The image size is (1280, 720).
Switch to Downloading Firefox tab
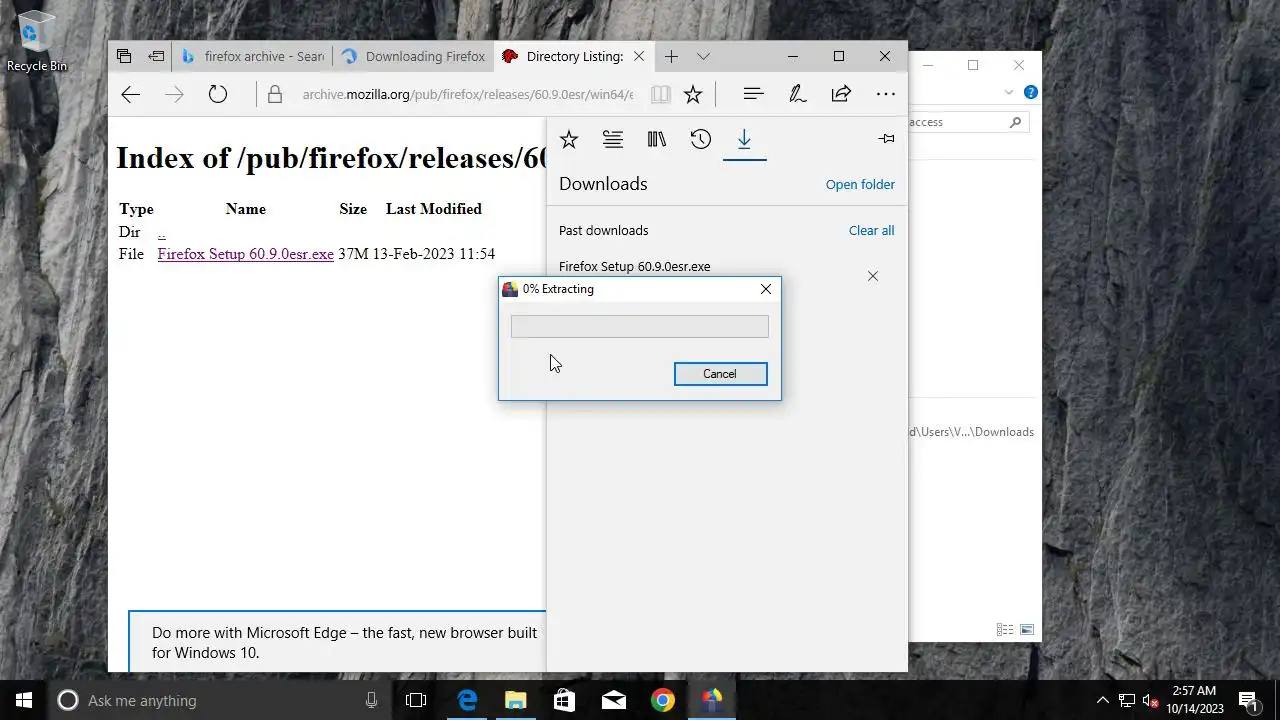pos(412,57)
